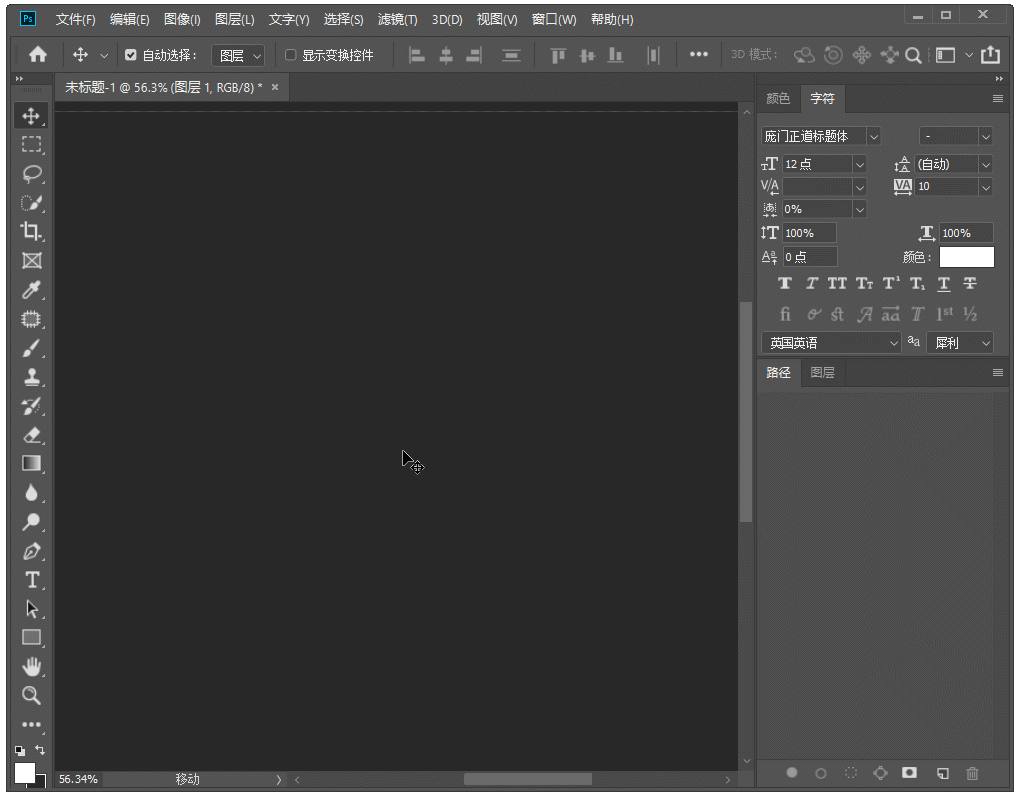Toggle Small Caps text style
This screenshot has width=1020, height=803.
pyautogui.click(x=865, y=283)
